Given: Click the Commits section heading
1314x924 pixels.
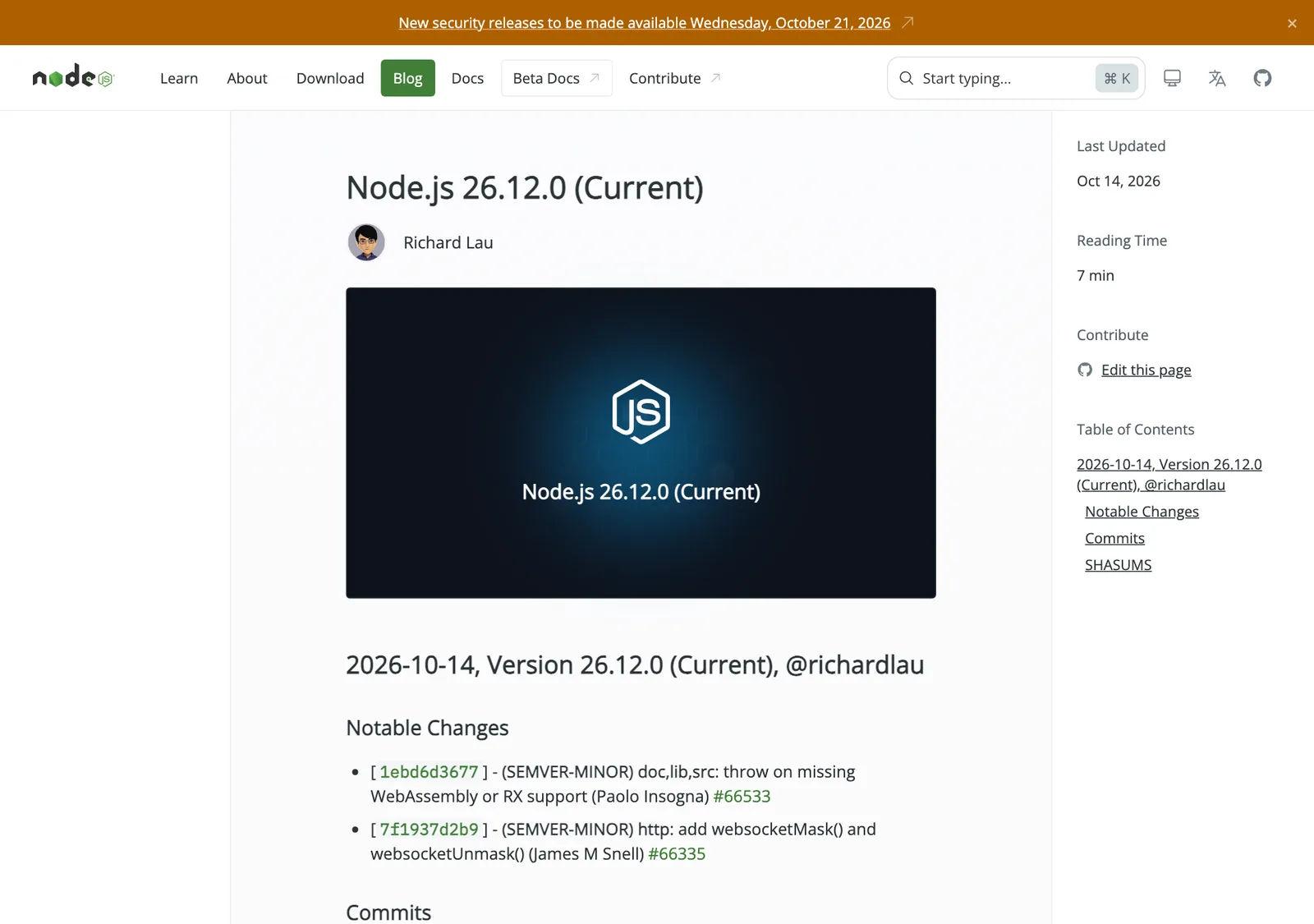Looking at the screenshot, I should pyautogui.click(x=388, y=912).
